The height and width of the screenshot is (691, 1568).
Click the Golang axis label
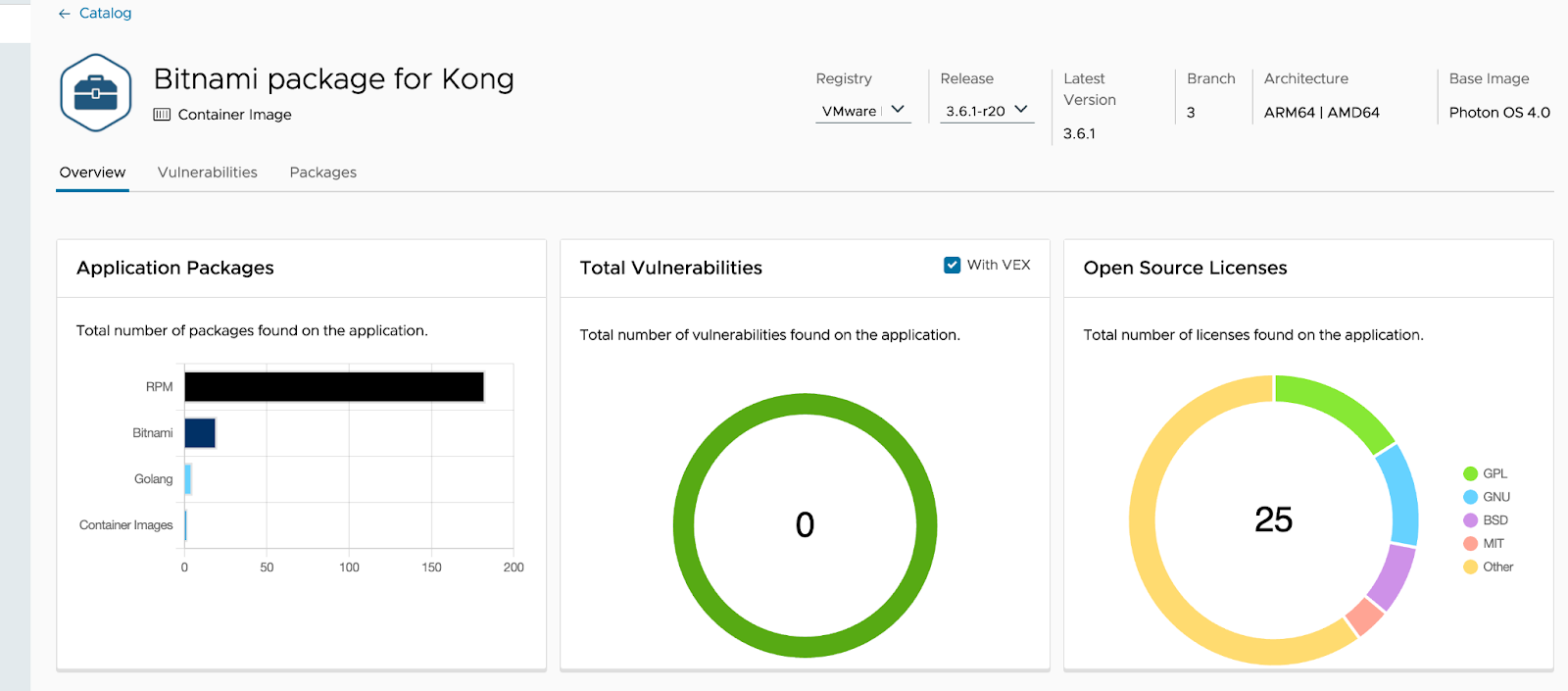pos(153,479)
